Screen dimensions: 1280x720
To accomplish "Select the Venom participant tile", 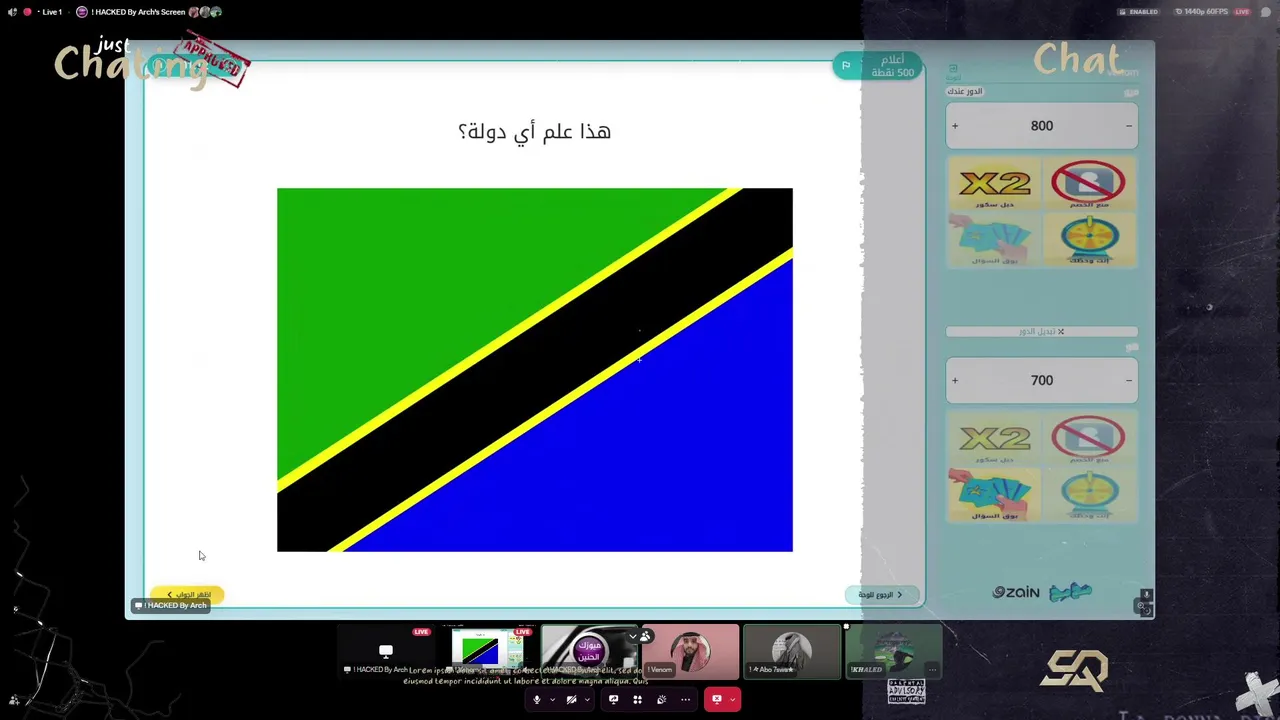I will point(691,651).
